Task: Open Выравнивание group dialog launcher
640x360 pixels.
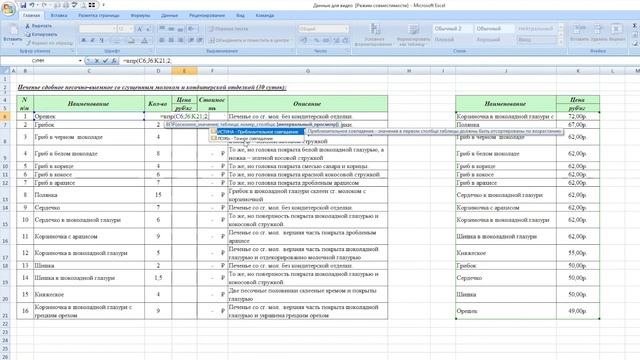Action: pyautogui.click(x=293, y=51)
